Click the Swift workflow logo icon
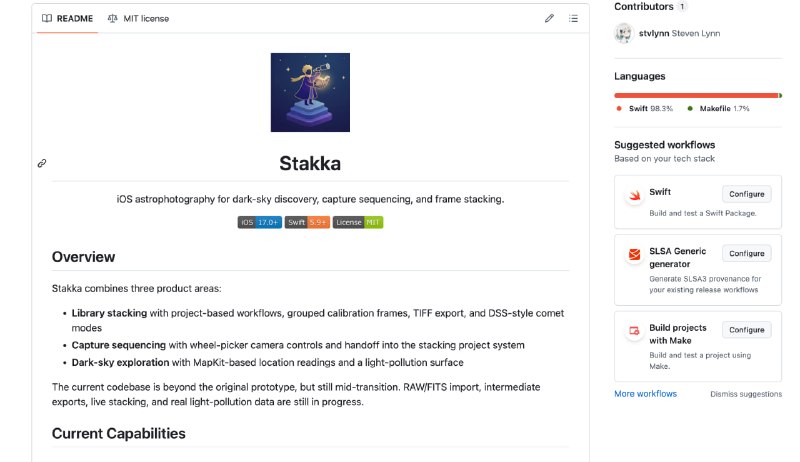 634,196
